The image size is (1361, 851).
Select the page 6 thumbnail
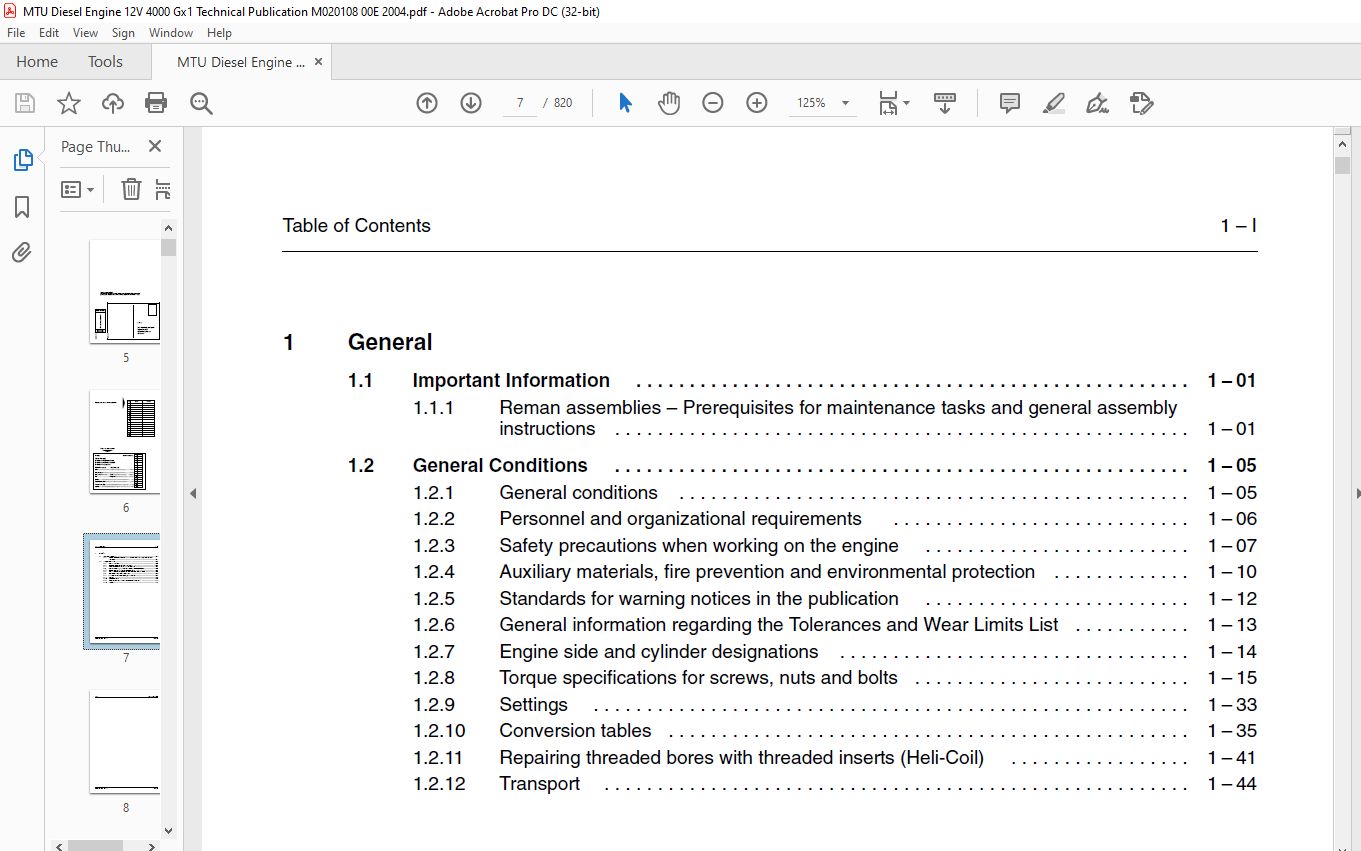click(x=125, y=441)
